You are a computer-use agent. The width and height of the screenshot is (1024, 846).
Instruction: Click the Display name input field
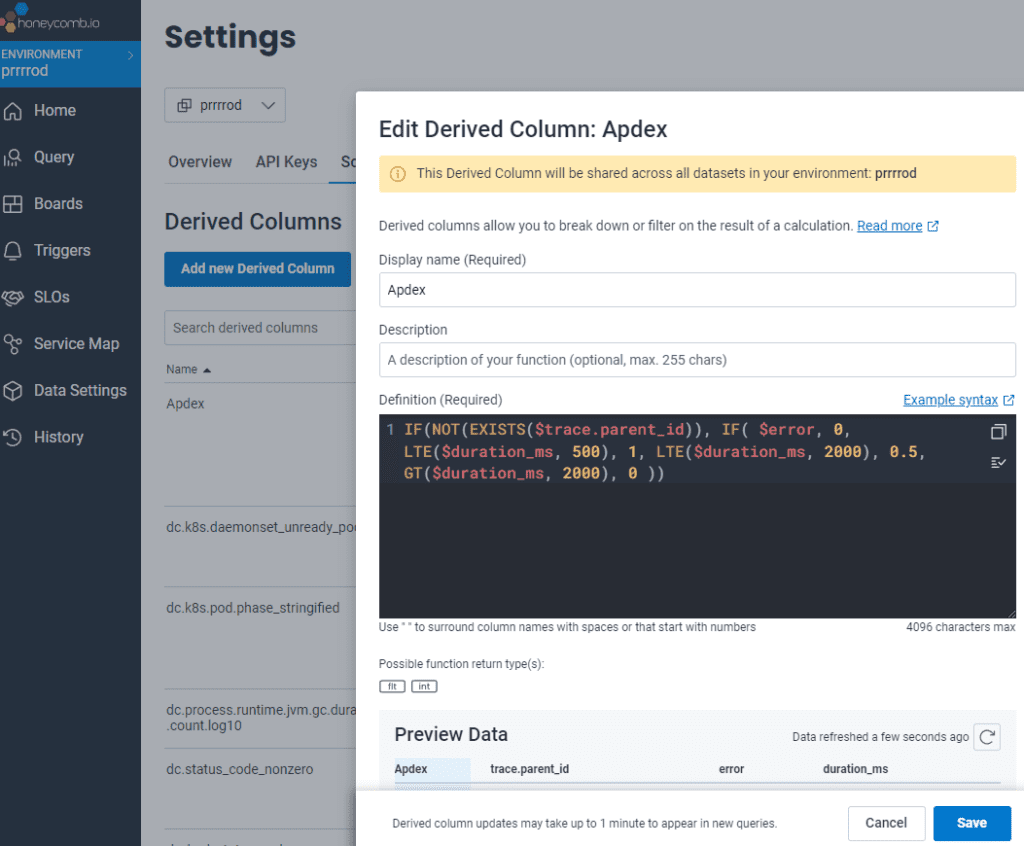click(x=697, y=290)
